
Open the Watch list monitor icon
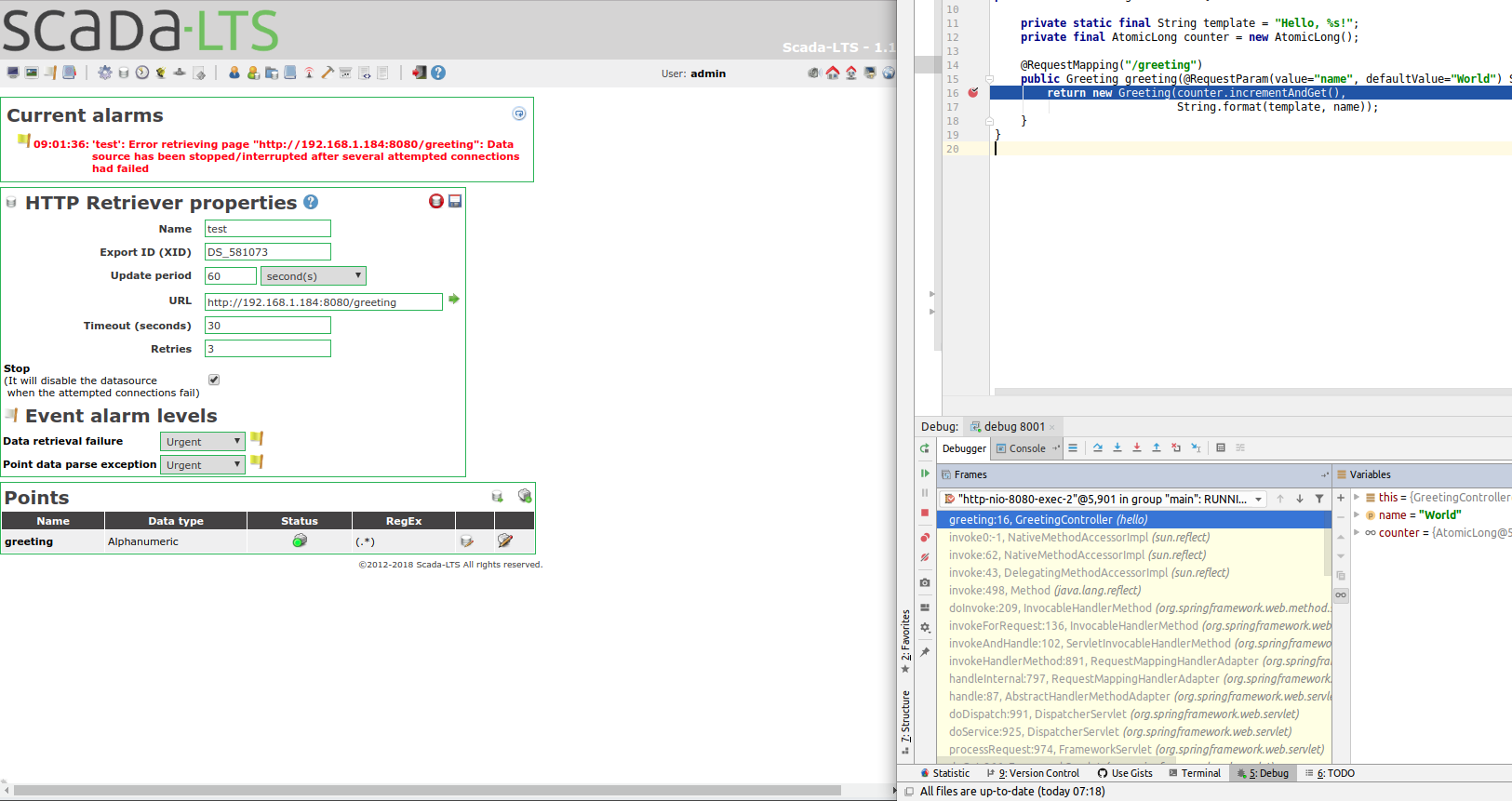(x=13, y=73)
